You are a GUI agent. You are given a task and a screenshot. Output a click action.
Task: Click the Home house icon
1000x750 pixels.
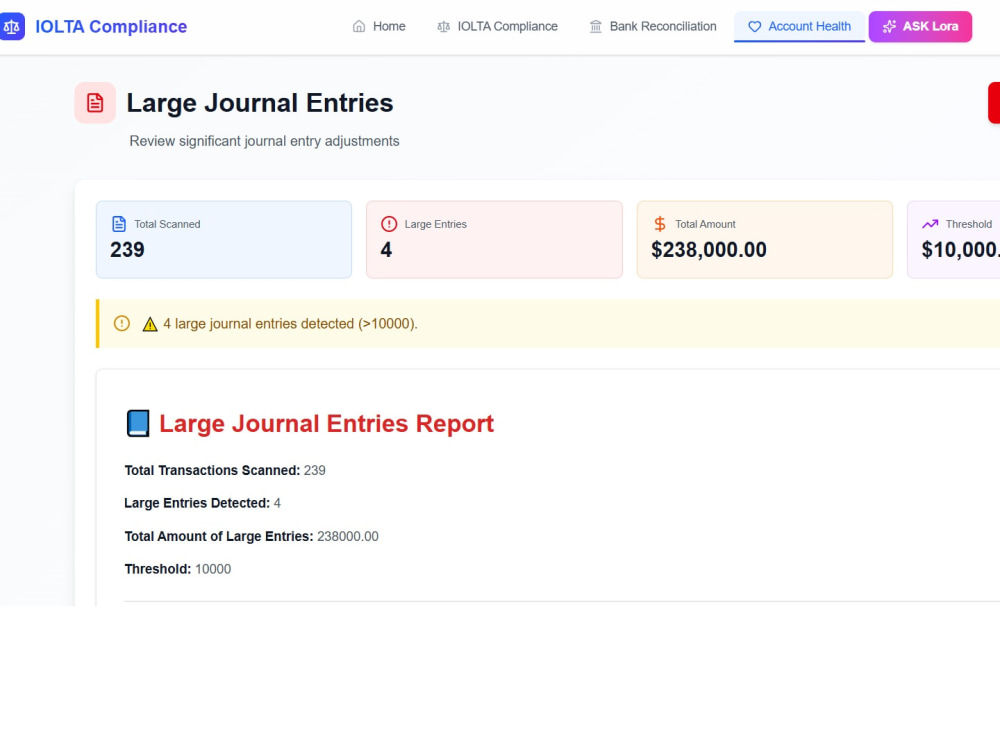pos(359,26)
